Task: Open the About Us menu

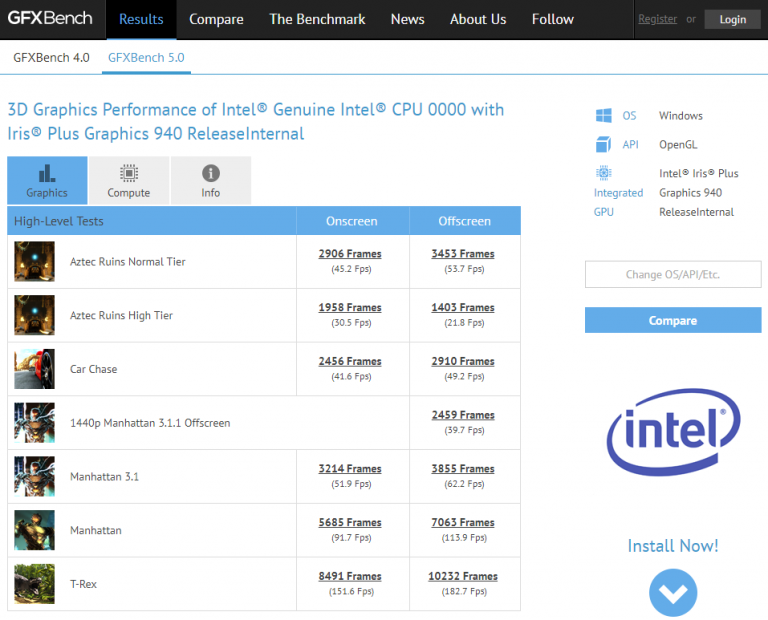Action: click(x=478, y=19)
